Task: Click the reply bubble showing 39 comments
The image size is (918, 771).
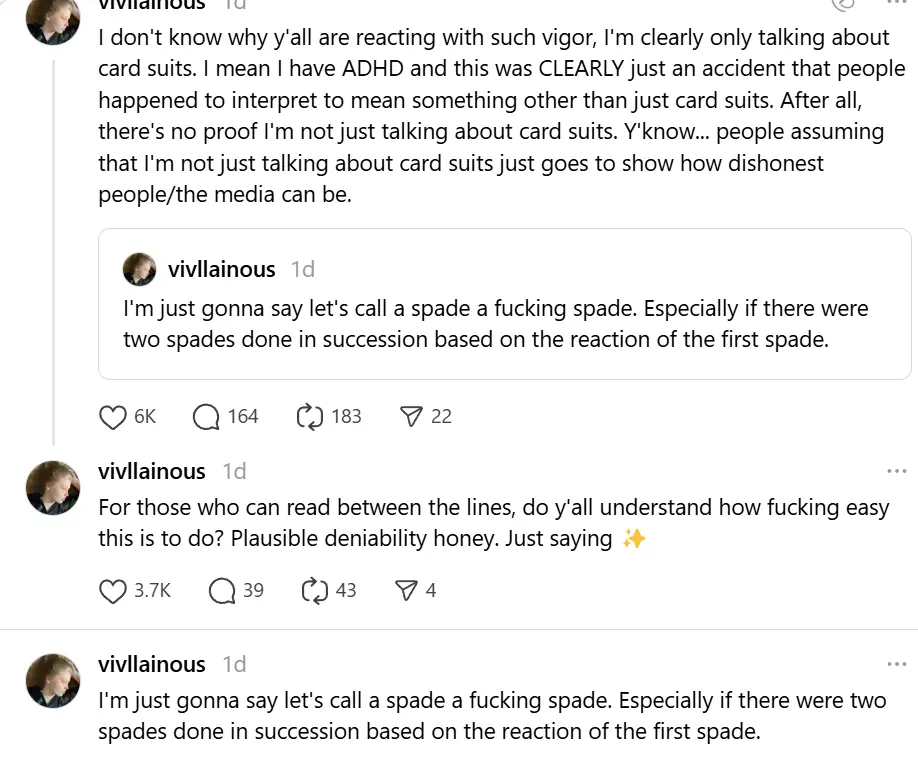Action: pos(220,591)
